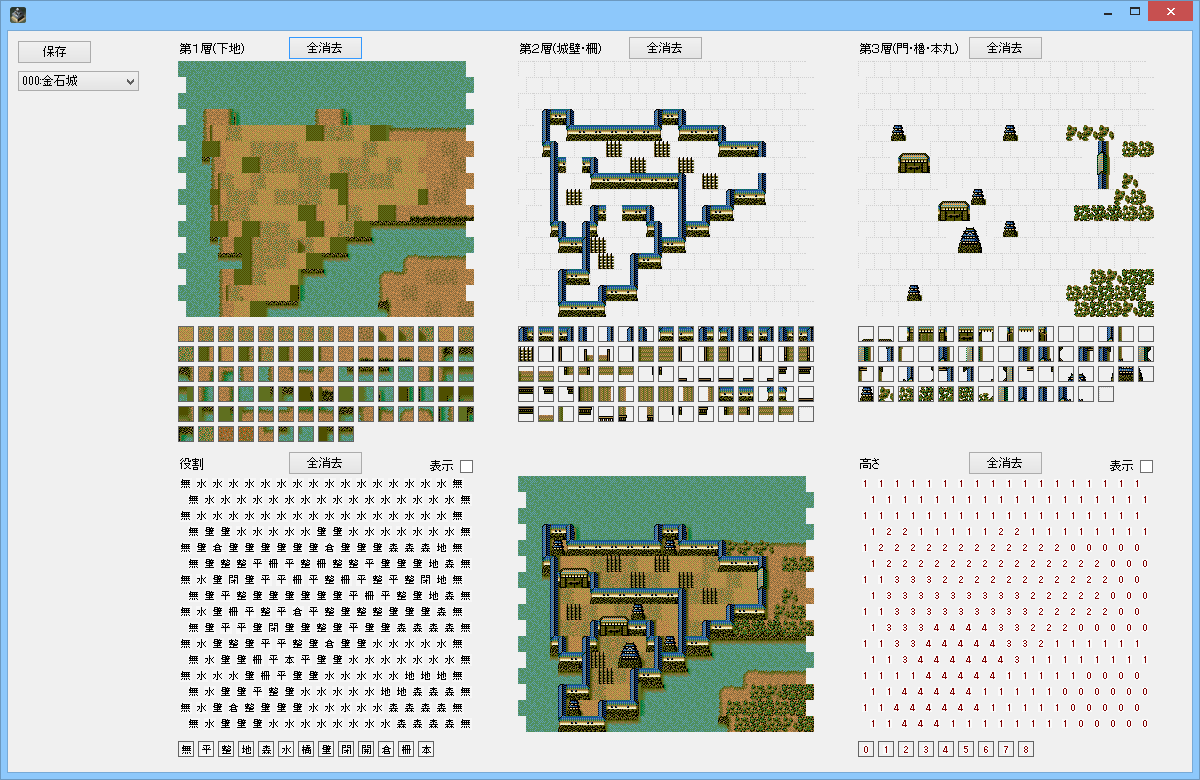Pick the 無 (none) role tile
1200x780 pixels.
pos(186,749)
